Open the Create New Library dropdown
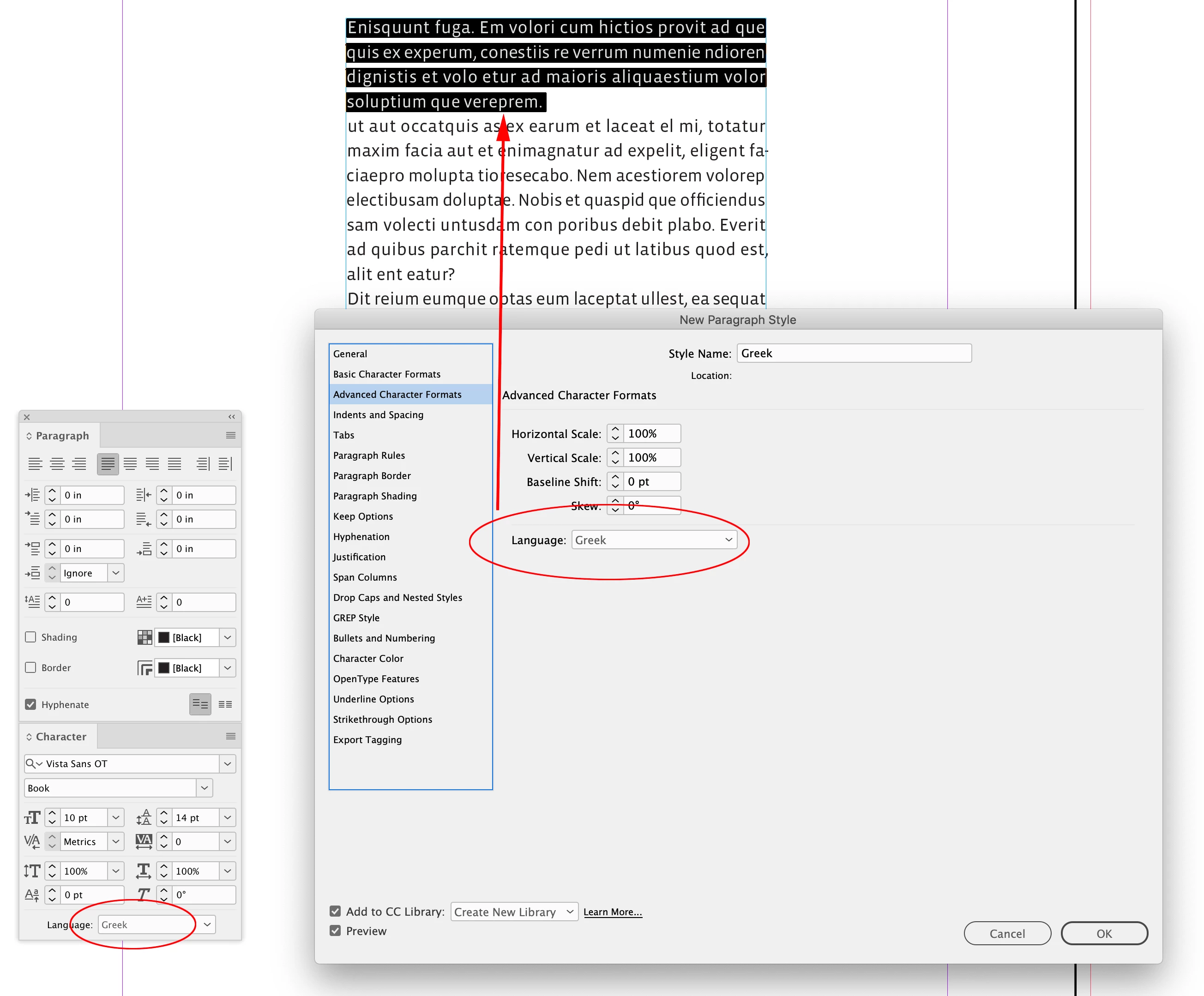The image size is (1204, 996). coord(514,912)
